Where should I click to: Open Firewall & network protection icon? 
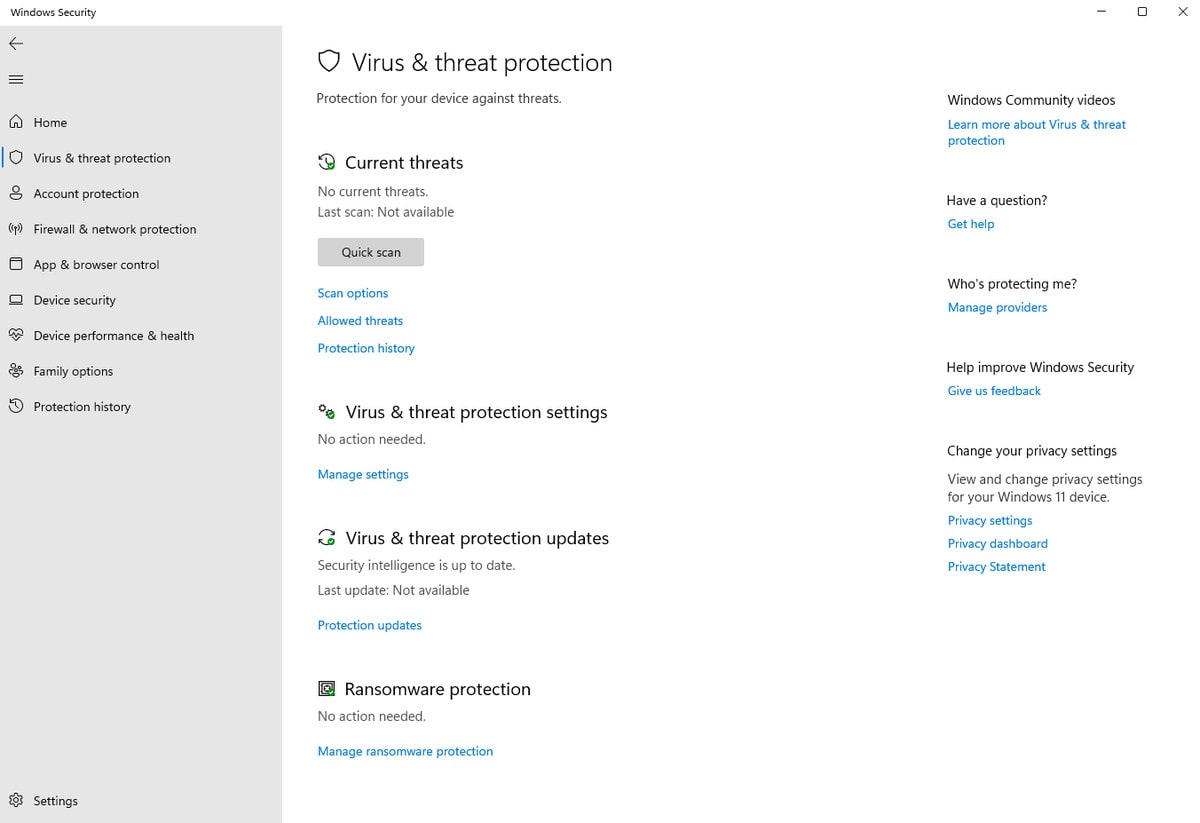16,229
